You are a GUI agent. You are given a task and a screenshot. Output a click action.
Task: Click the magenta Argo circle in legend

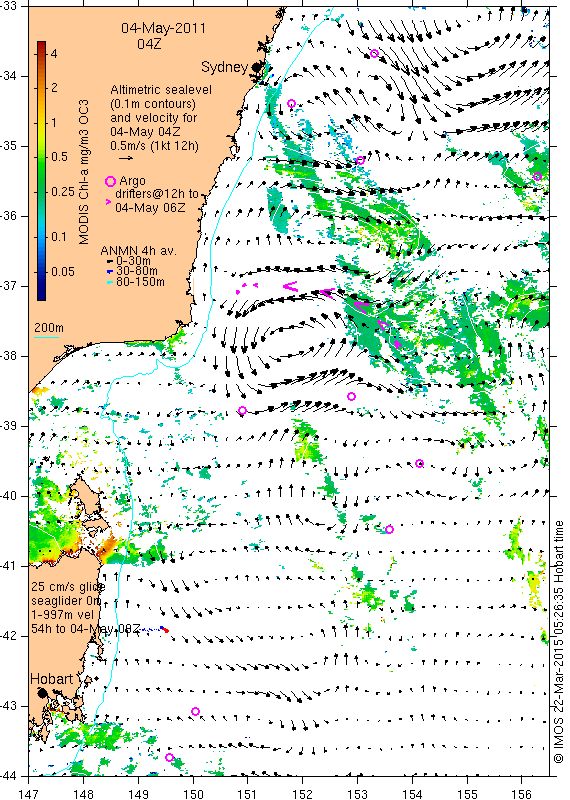point(110,181)
